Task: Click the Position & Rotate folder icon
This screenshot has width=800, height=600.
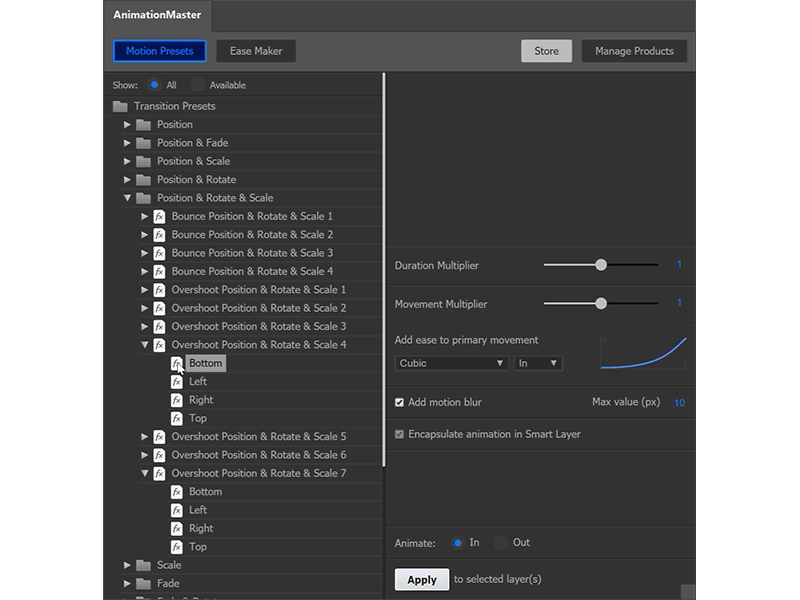Action: tap(144, 180)
